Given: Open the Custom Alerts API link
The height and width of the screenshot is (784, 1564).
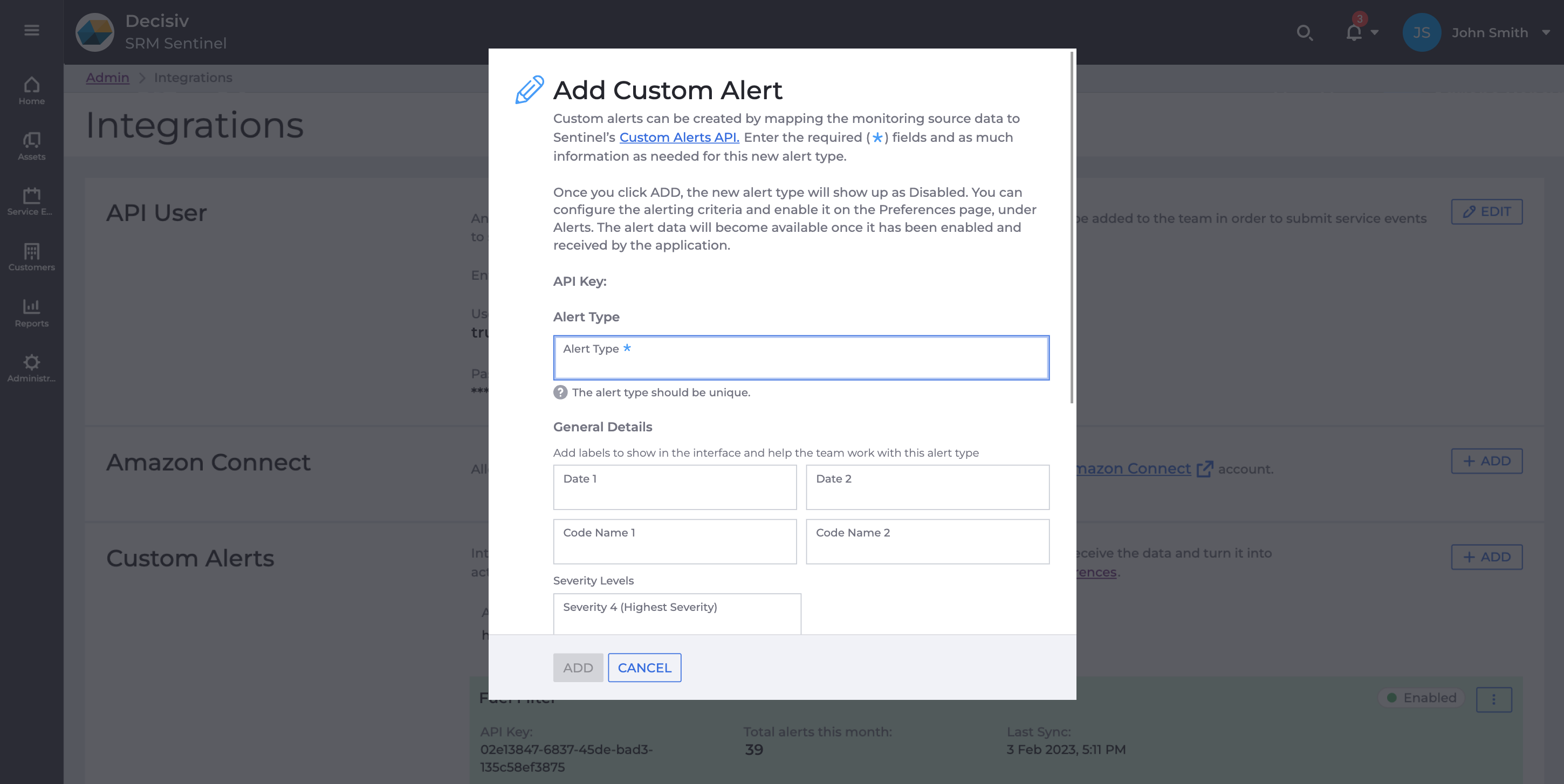Looking at the screenshot, I should point(679,137).
